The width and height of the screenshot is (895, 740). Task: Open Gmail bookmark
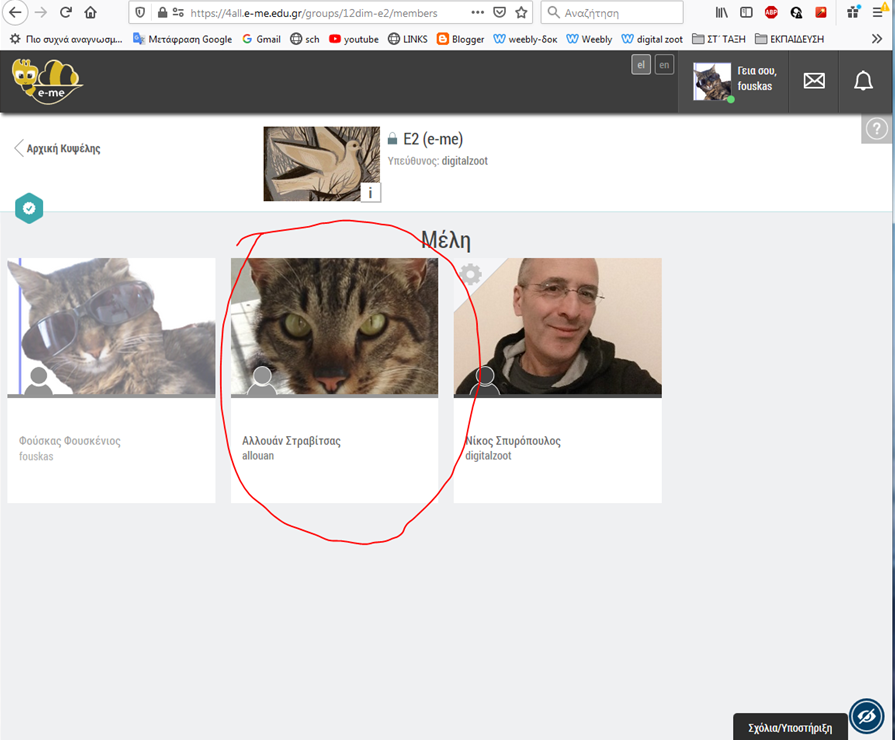pyautogui.click(x=261, y=39)
